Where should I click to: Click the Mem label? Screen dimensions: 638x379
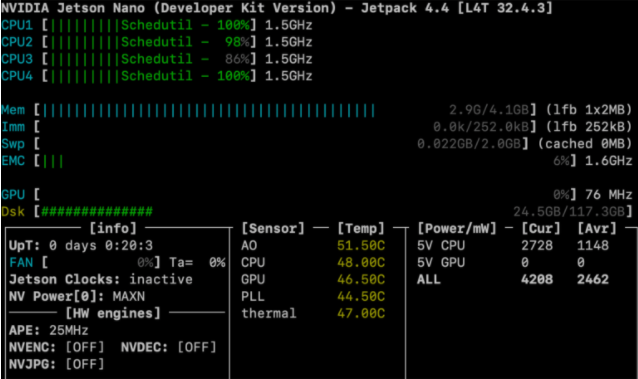(x=13, y=110)
